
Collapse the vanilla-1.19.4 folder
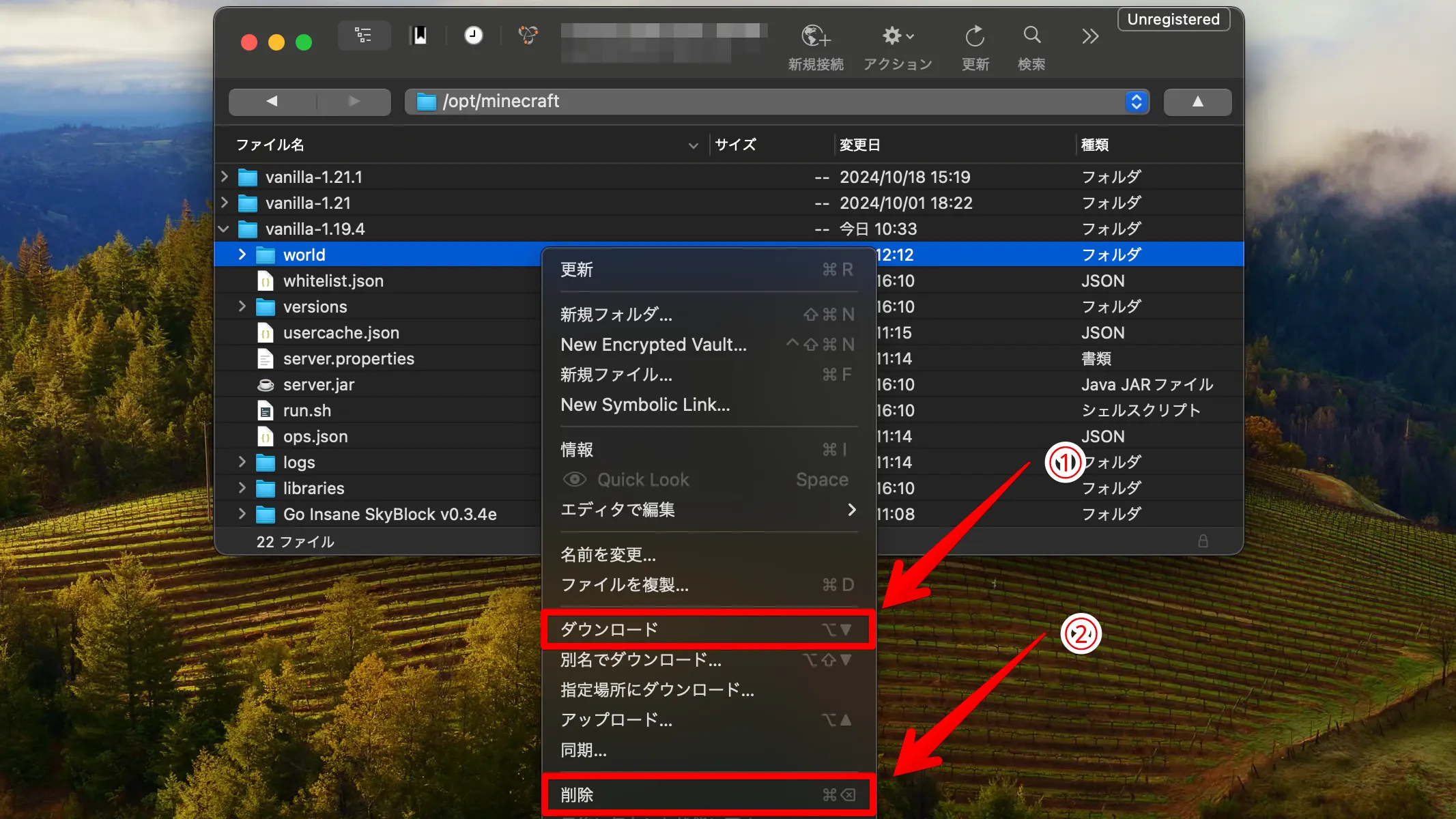point(224,229)
